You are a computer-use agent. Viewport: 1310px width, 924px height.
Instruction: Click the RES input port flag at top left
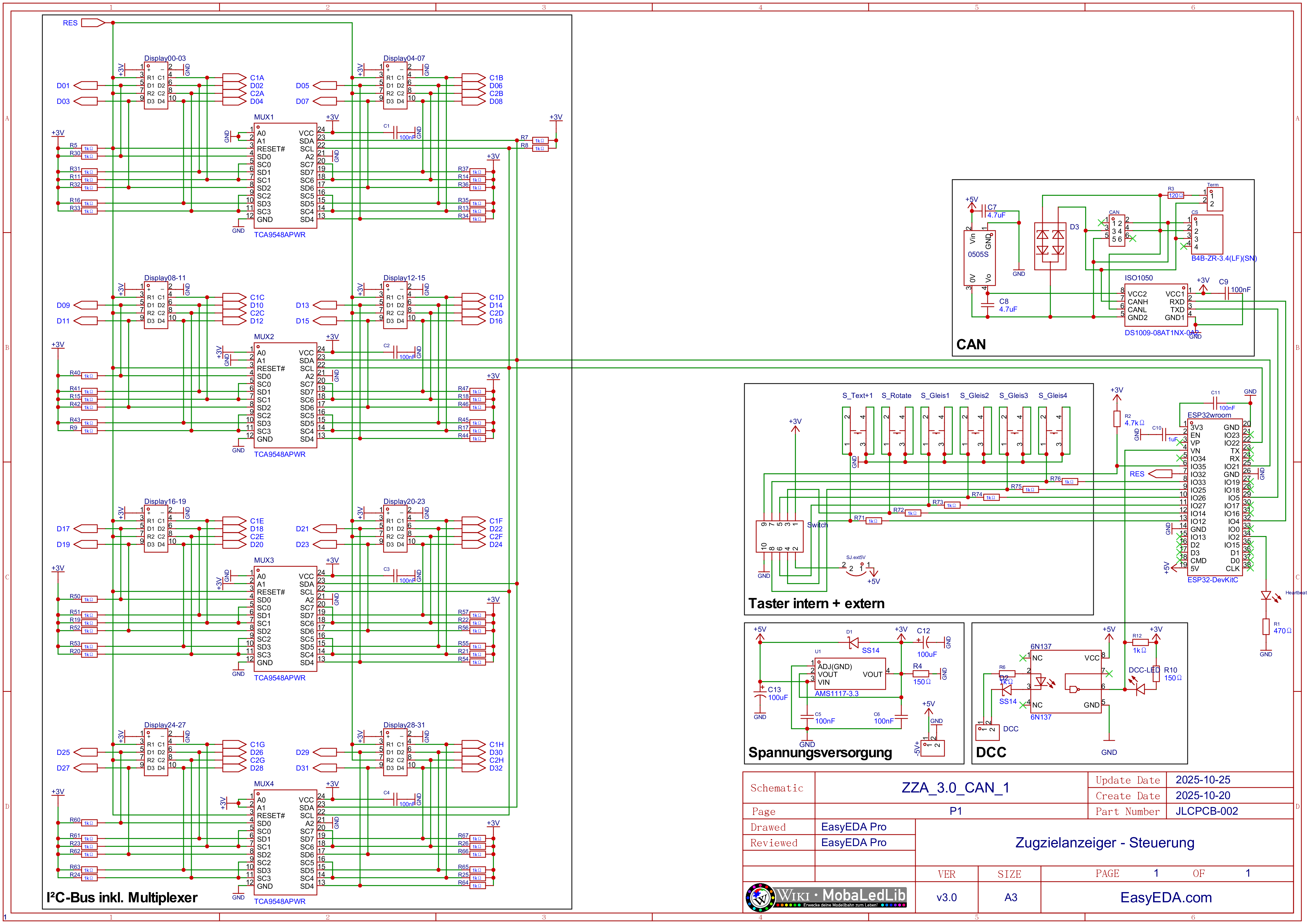(92, 23)
